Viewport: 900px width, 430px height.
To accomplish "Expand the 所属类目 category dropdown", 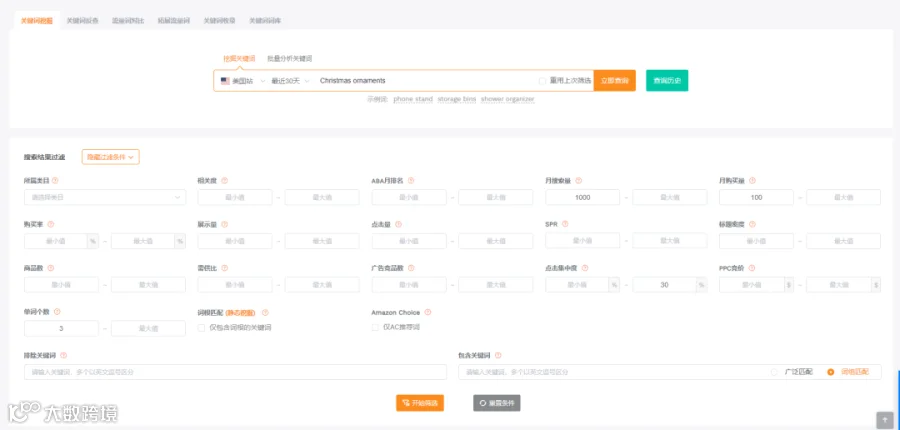I will tap(105, 197).
